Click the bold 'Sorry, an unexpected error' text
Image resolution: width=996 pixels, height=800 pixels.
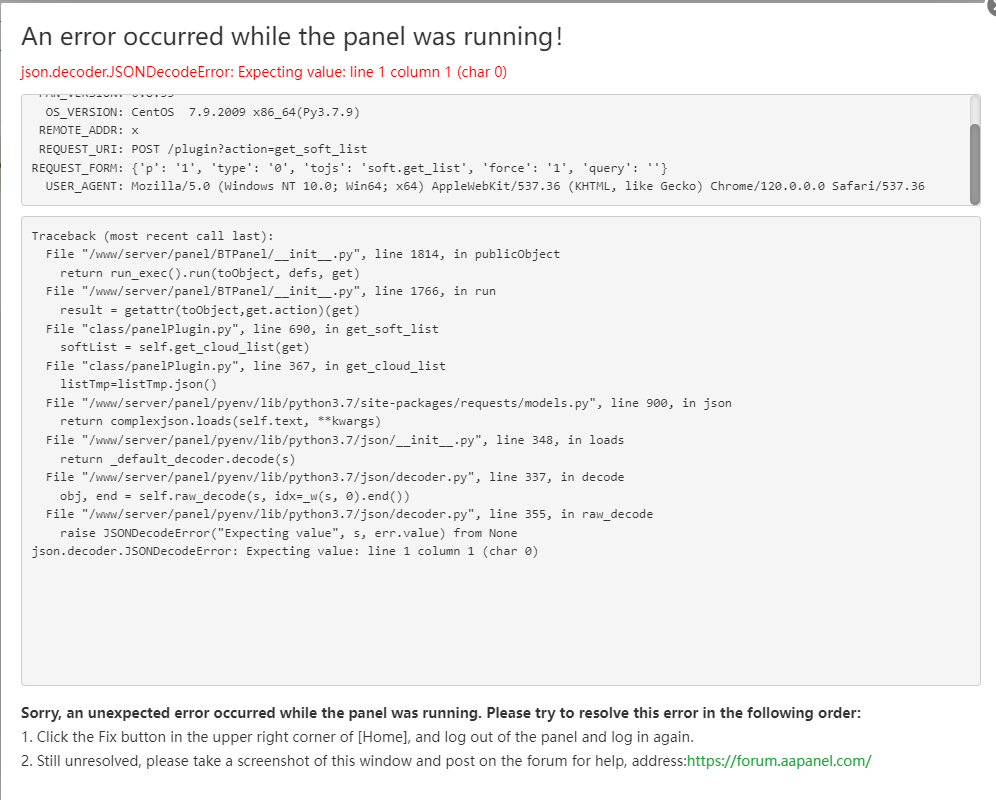point(440,713)
